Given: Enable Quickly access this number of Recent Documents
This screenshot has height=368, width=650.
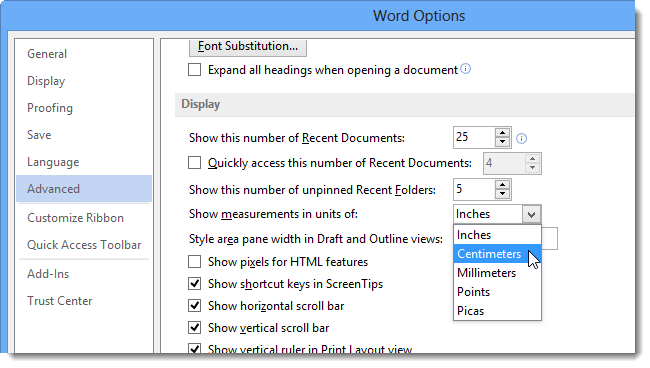Looking at the screenshot, I should click(194, 162).
